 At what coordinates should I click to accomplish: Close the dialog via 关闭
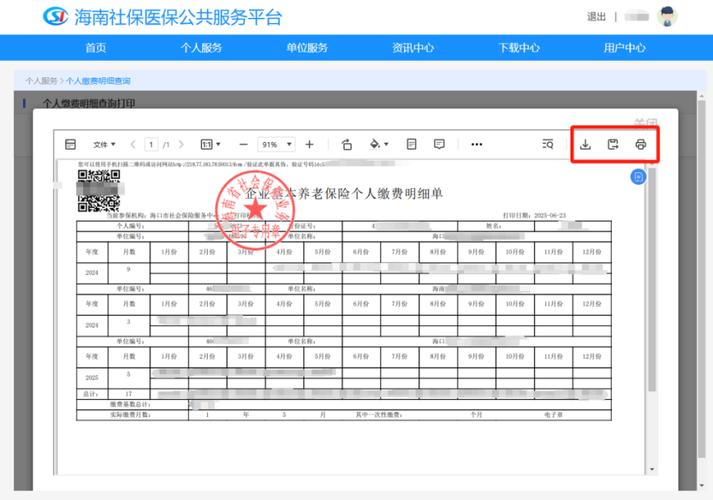tap(646, 123)
